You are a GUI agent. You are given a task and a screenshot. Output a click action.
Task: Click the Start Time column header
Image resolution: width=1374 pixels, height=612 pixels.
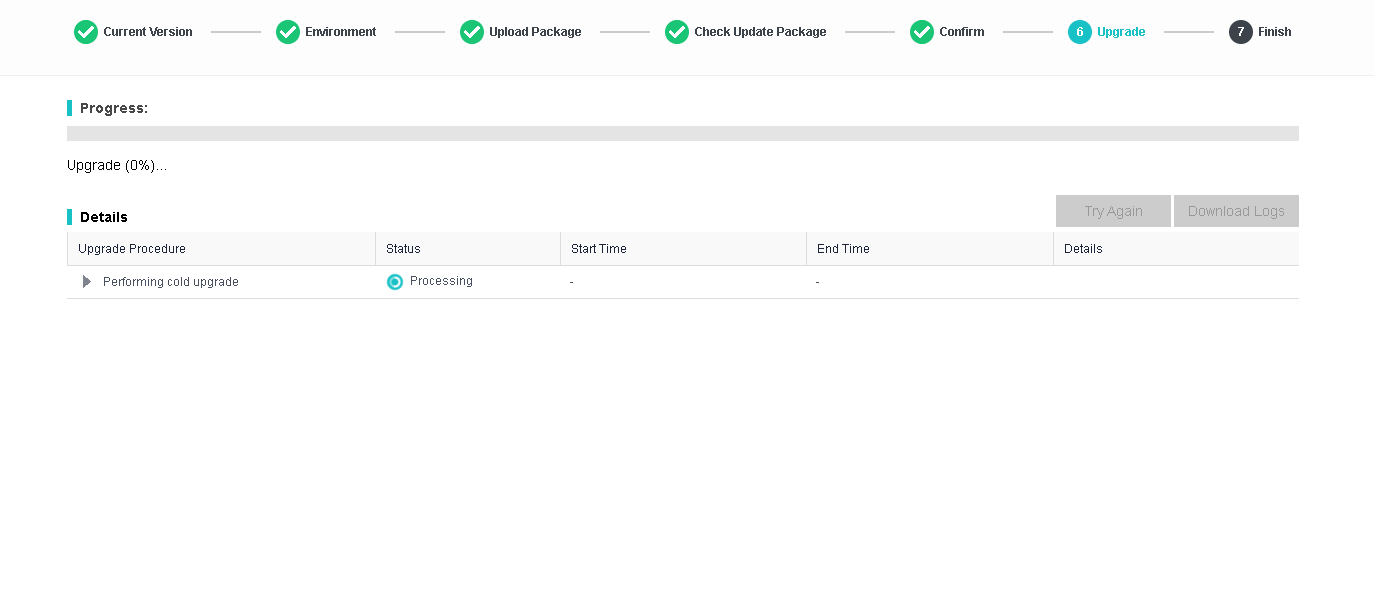click(684, 249)
